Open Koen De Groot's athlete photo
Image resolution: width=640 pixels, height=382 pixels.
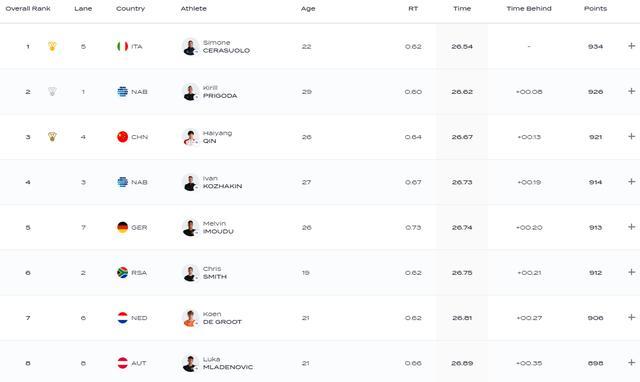point(190,318)
